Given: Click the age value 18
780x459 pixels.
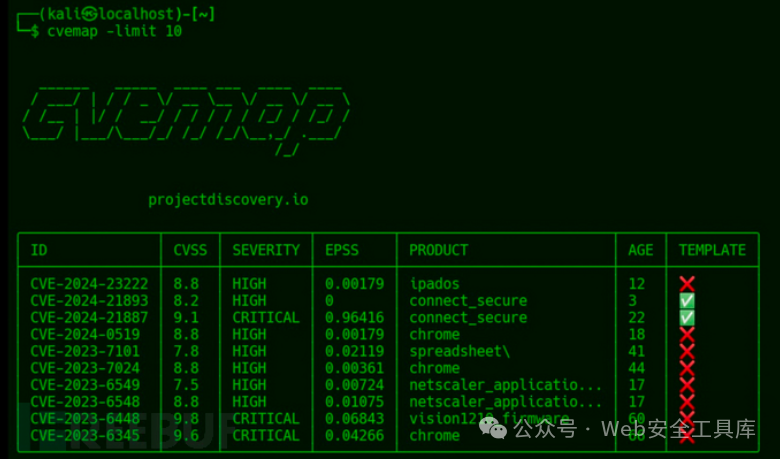Looking at the screenshot, I should 637,335.
